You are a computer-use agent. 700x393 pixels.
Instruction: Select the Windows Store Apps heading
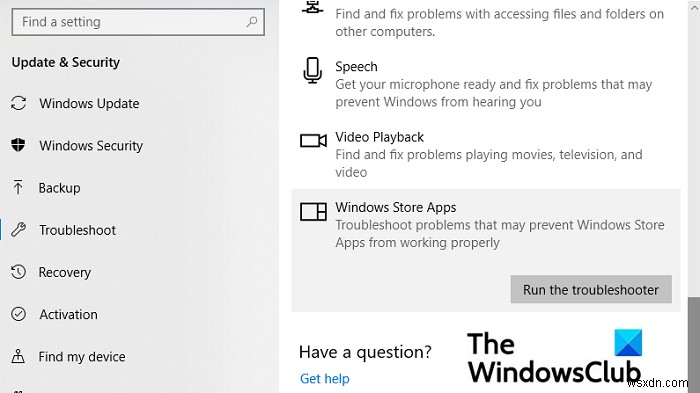(x=396, y=207)
